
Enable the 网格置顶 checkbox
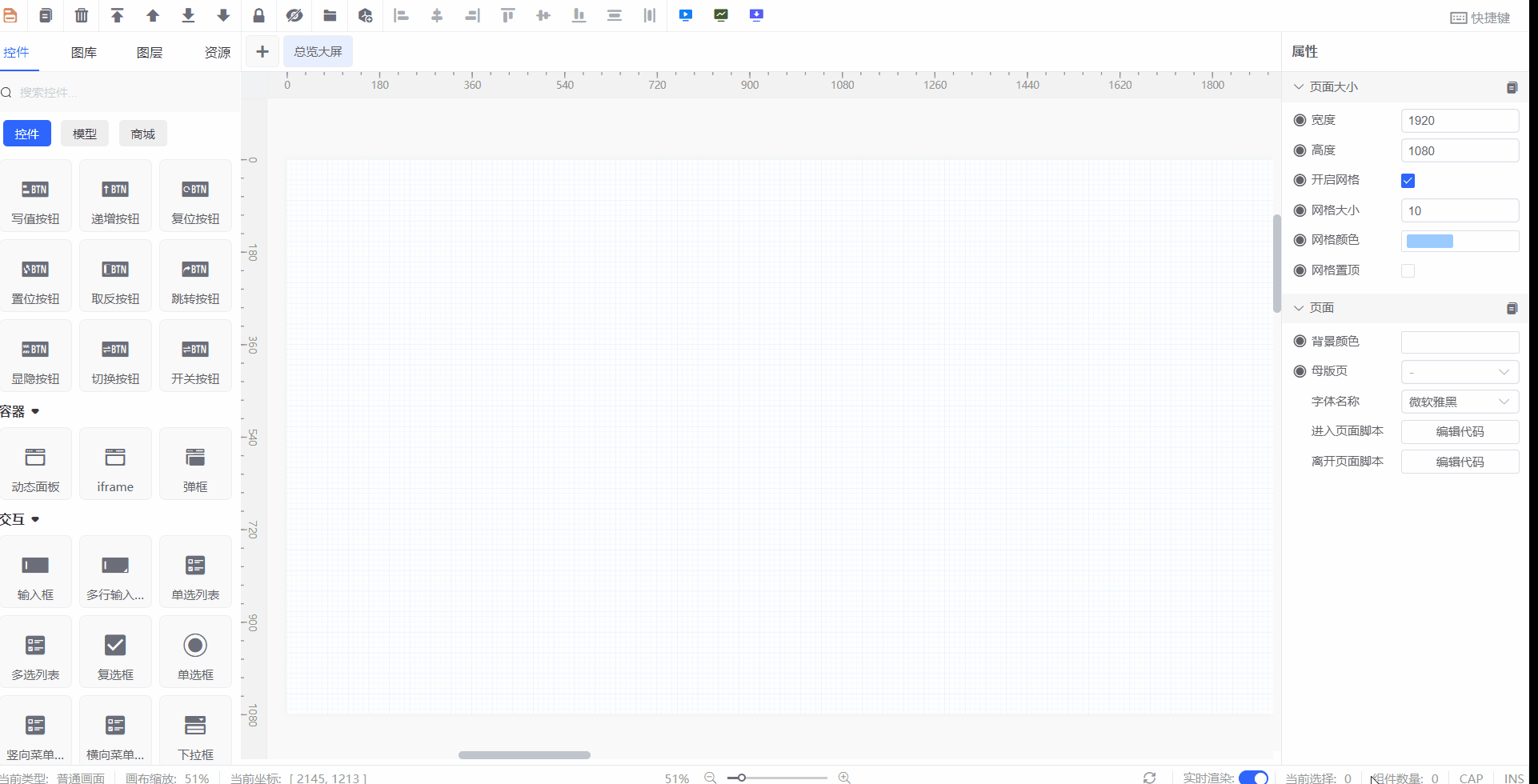tap(1408, 270)
